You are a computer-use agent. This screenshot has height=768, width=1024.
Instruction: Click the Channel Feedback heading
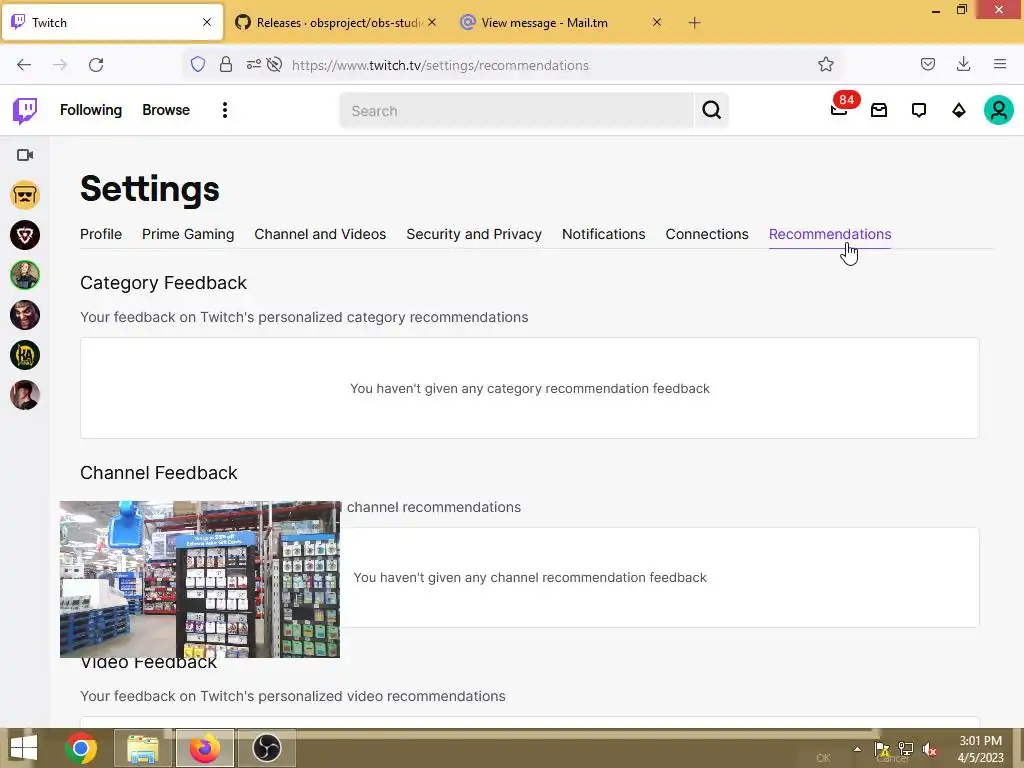point(159,473)
